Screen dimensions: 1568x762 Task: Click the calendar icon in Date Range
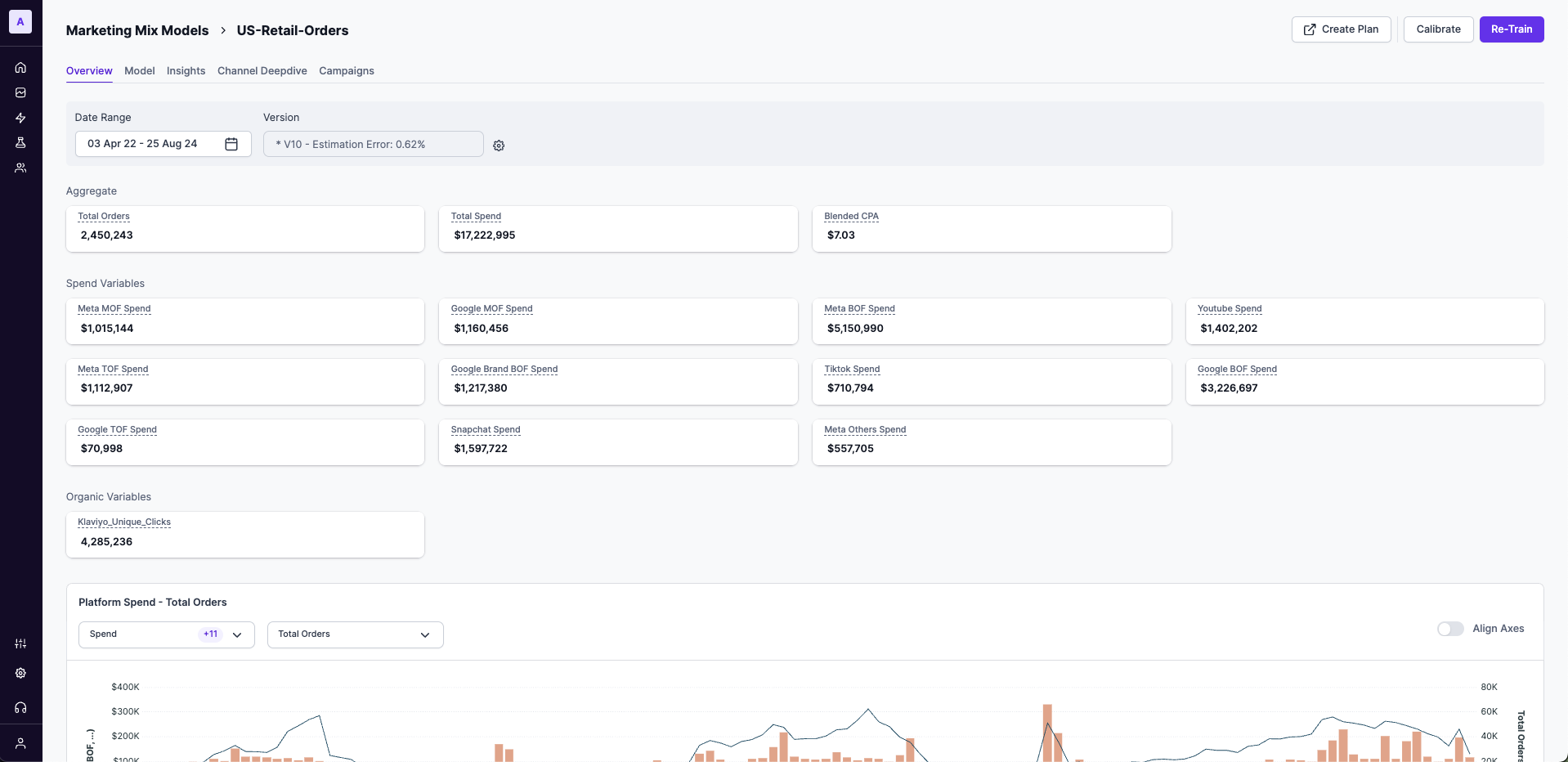click(231, 144)
